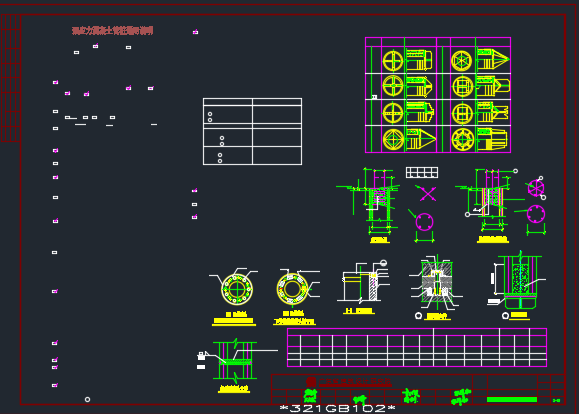Click the small white circle near sheet bottom-left
579x414 pixels.
[x=88, y=400]
